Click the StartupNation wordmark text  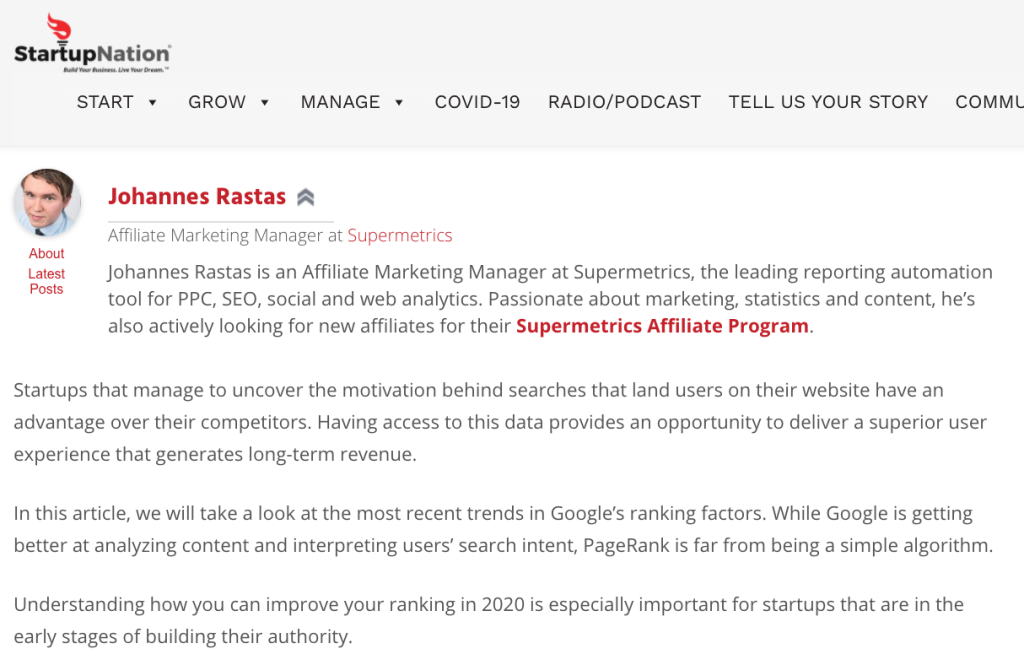[x=92, y=54]
